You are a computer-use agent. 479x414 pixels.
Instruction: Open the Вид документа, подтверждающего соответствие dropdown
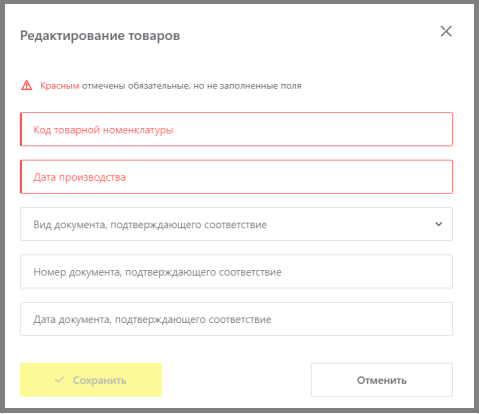pyautogui.click(x=236, y=224)
